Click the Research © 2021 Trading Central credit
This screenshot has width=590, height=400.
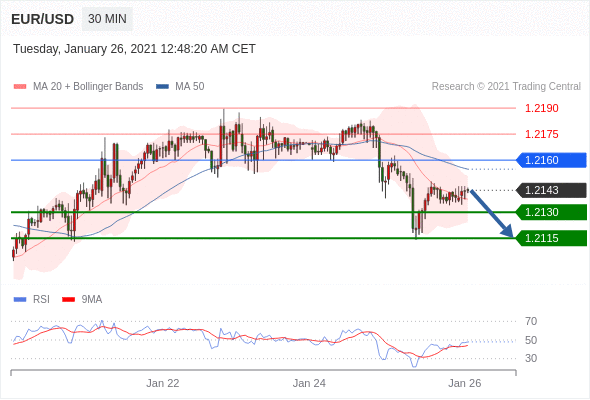click(506, 87)
